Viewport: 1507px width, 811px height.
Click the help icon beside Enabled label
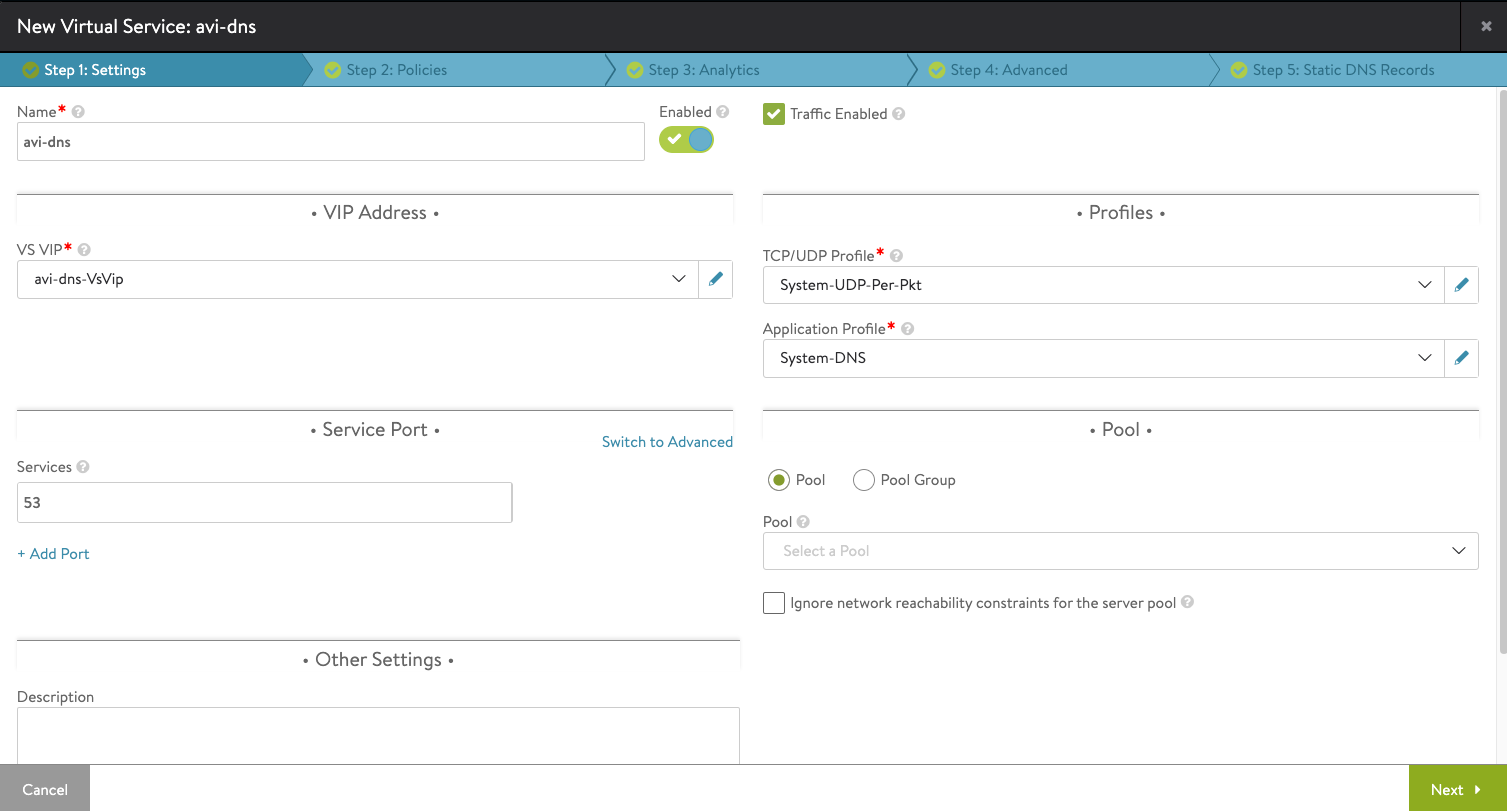tap(723, 112)
